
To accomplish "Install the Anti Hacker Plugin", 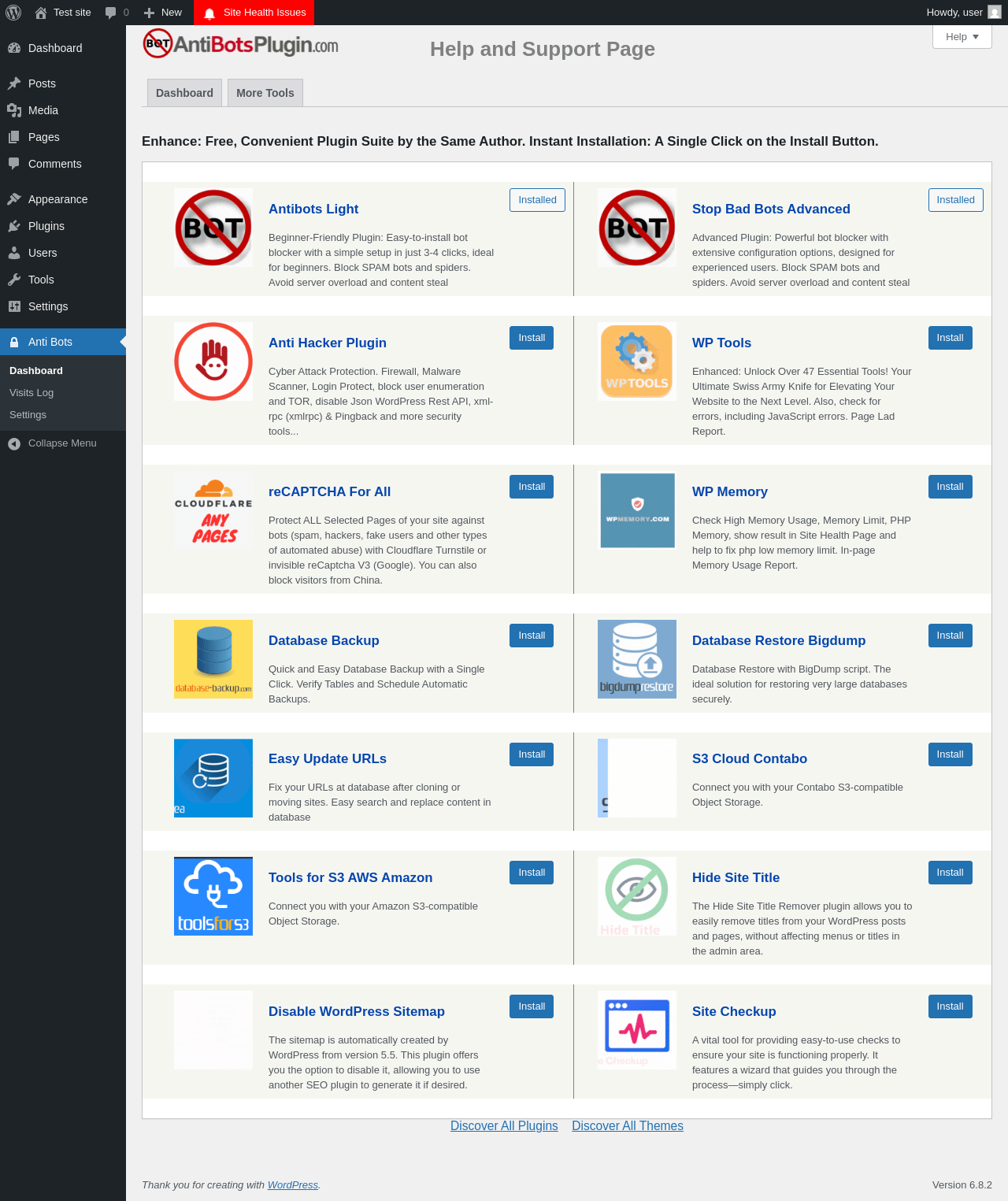I will coord(532,338).
